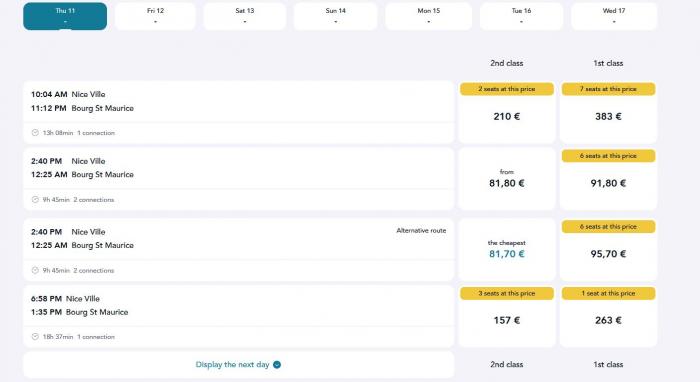The image size is (700, 382).
Task: Click the chevron icon next to Display the next day
Action: (277, 365)
